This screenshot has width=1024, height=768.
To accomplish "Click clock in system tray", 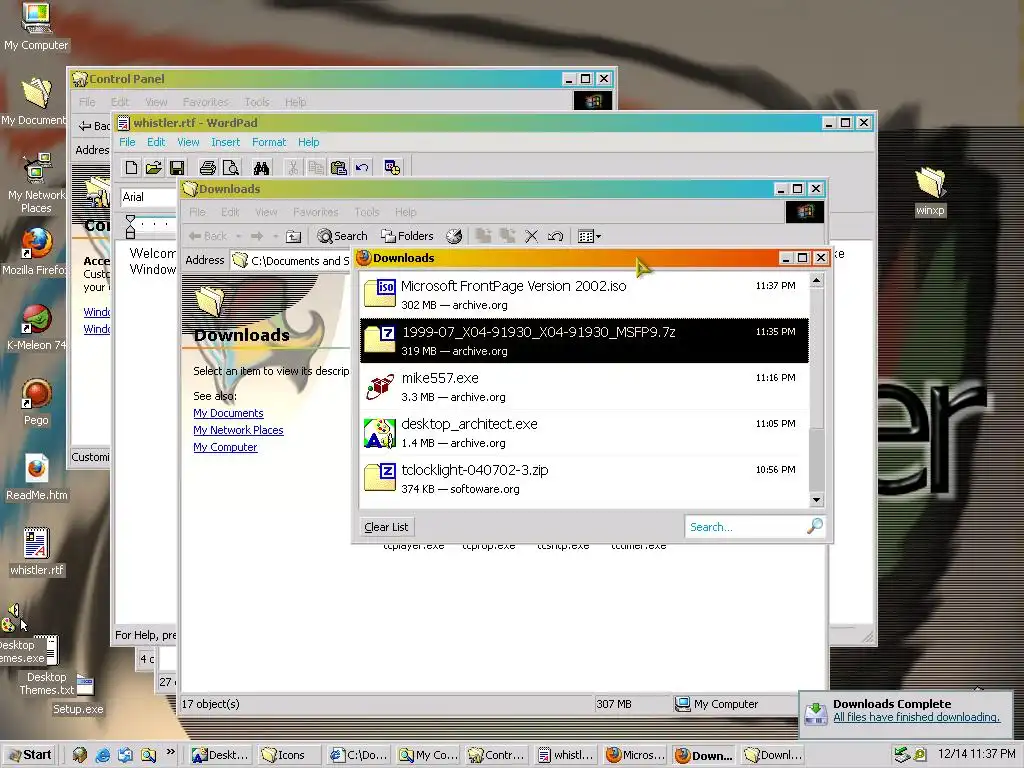I will 976,754.
